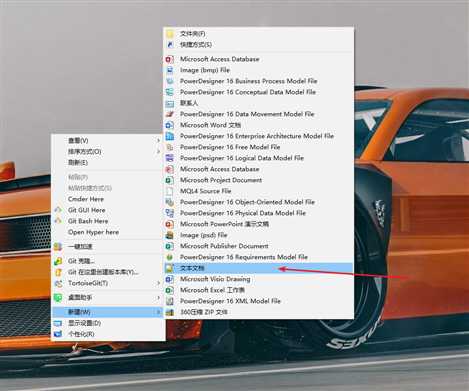This screenshot has height=391, width=469.
Task: Click the Microsoft Publisher Document icon
Action: [x=169, y=246]
